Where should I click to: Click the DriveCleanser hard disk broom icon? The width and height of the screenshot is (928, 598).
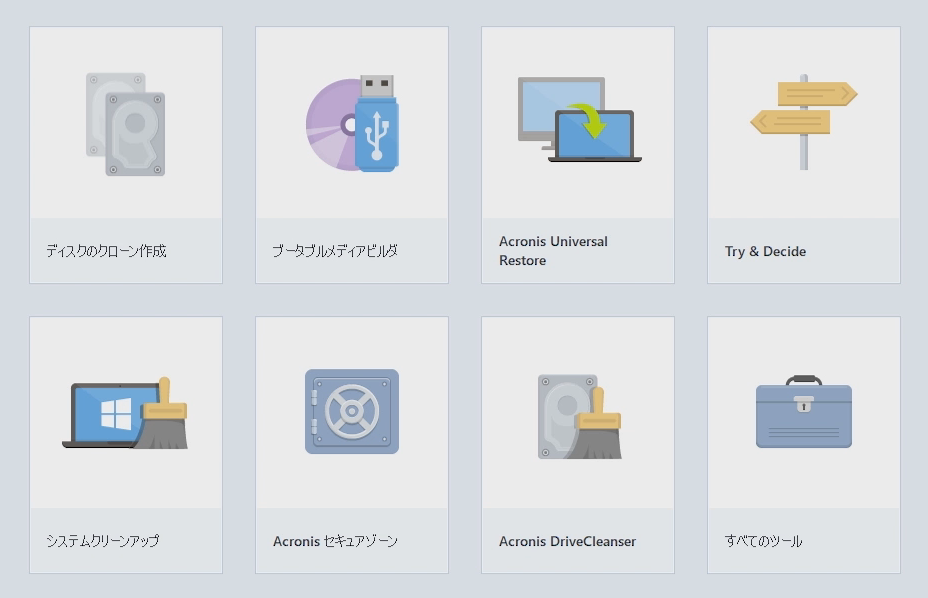click(578, 416)
